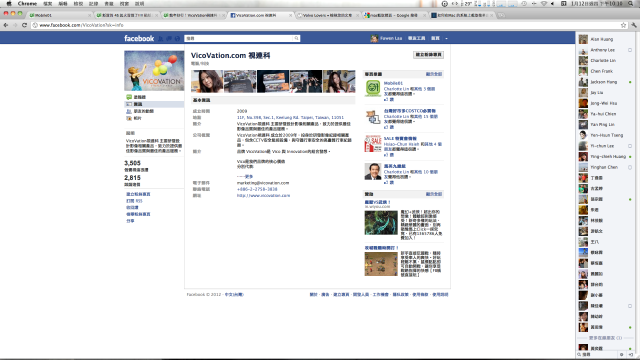
Task: Open the fifth photo strip thumbnail
Action: coord(339,81)
